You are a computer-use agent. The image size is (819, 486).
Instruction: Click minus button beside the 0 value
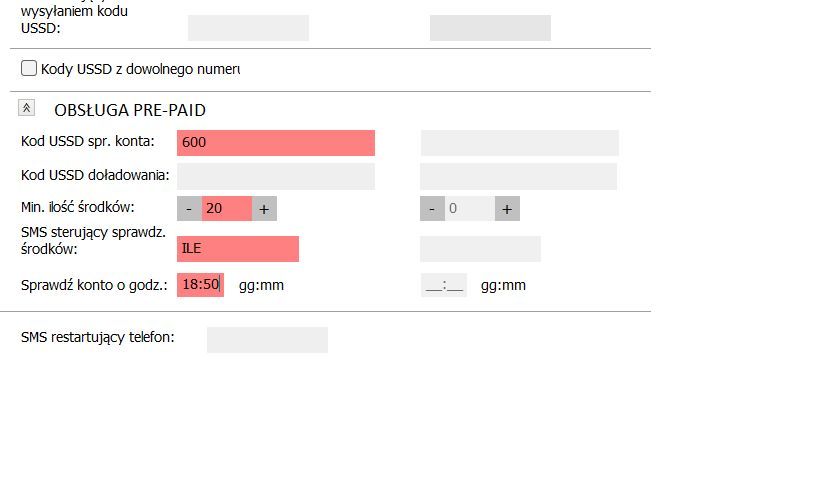pos(432,209)
